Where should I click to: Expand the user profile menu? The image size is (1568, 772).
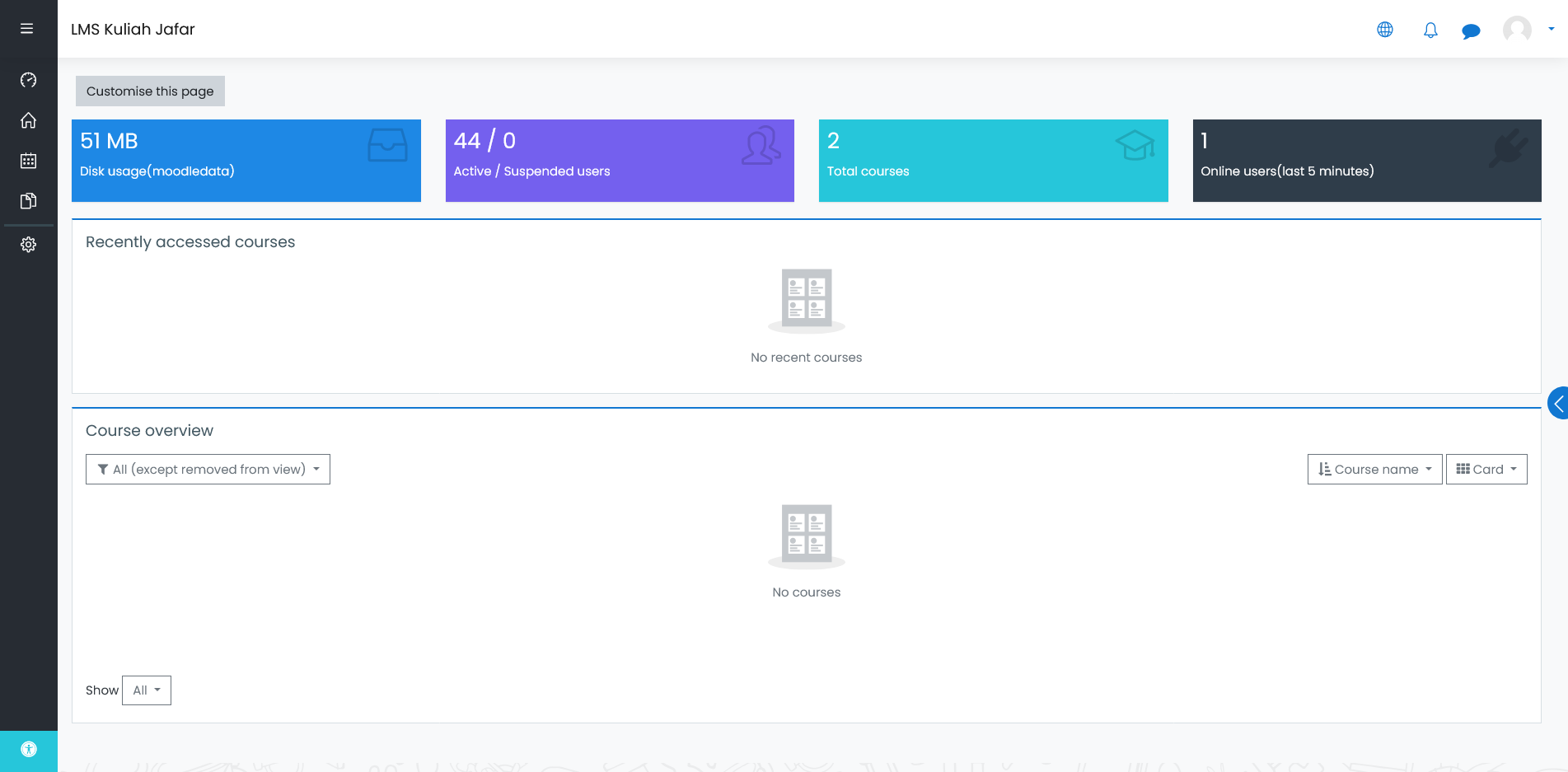[1528, 30]
